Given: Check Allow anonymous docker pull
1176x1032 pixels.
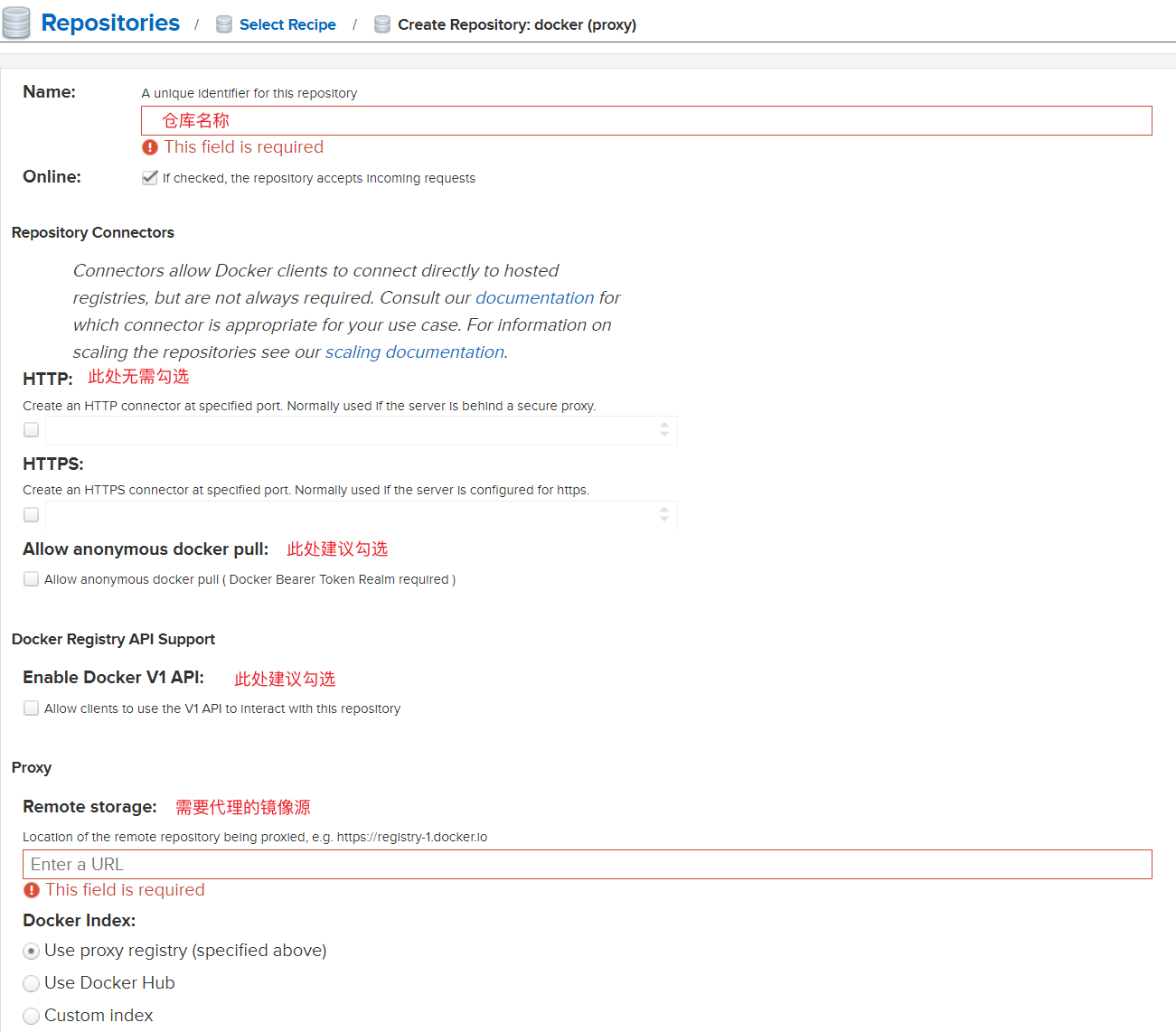Looking at the screenshot, I should coord(32,579).
